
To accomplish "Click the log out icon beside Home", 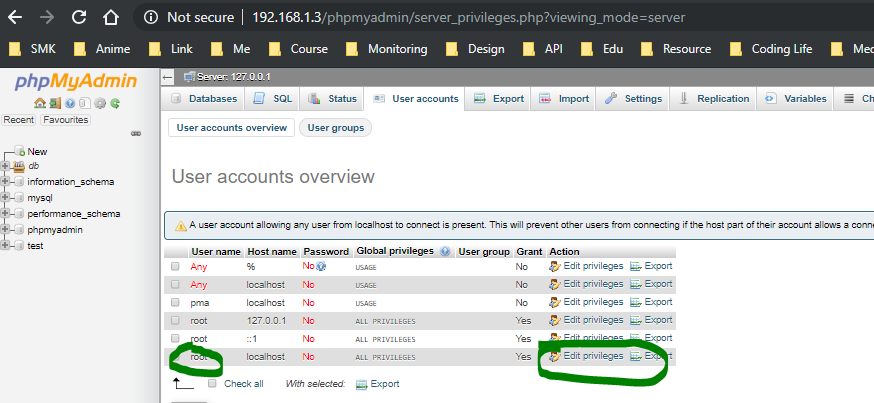I will click(x=53, y=103).
